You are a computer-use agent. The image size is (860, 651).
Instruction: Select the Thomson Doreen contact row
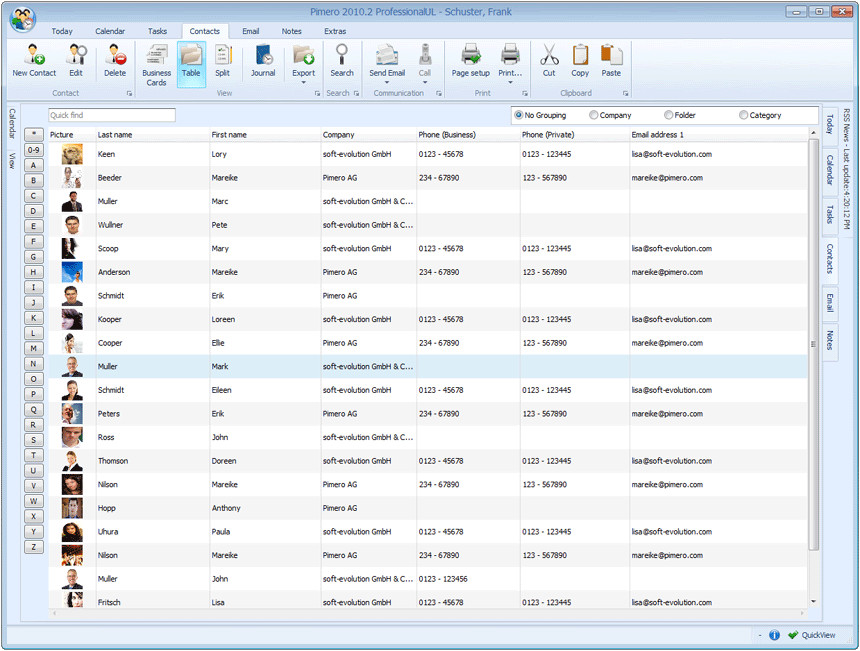428,461
